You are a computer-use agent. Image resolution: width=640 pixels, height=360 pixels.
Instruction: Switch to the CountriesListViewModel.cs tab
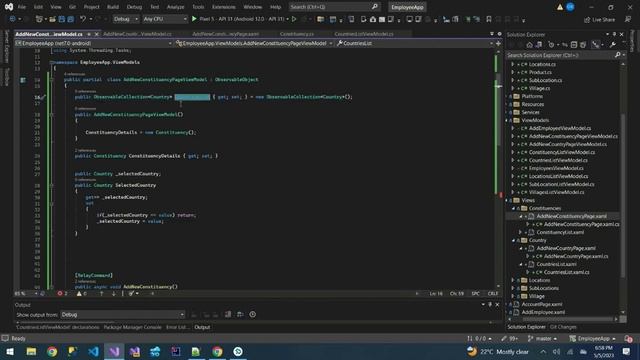click(x=364, y=34)
